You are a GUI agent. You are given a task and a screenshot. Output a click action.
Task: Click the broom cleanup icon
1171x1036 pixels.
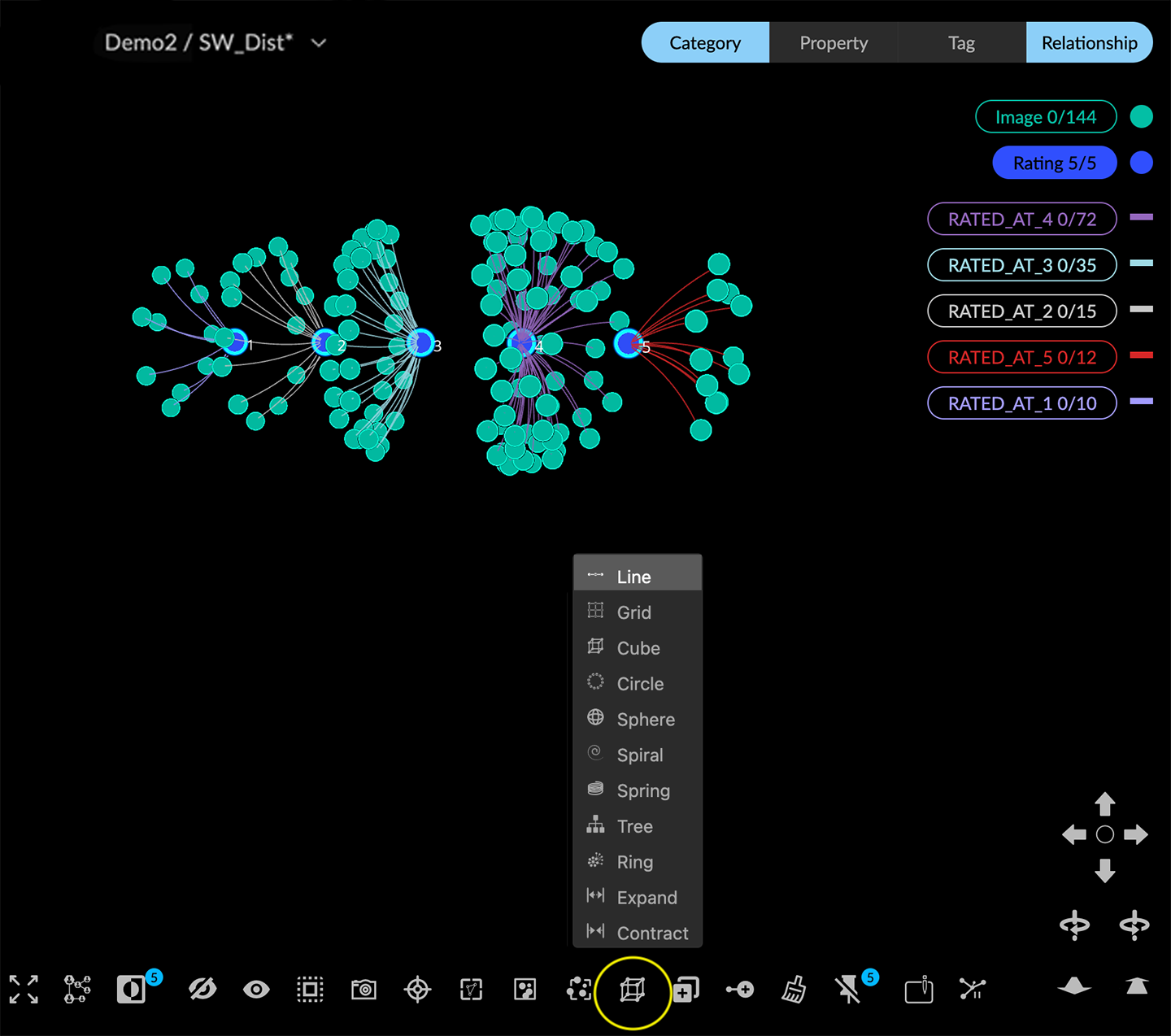tap(794, 989)
